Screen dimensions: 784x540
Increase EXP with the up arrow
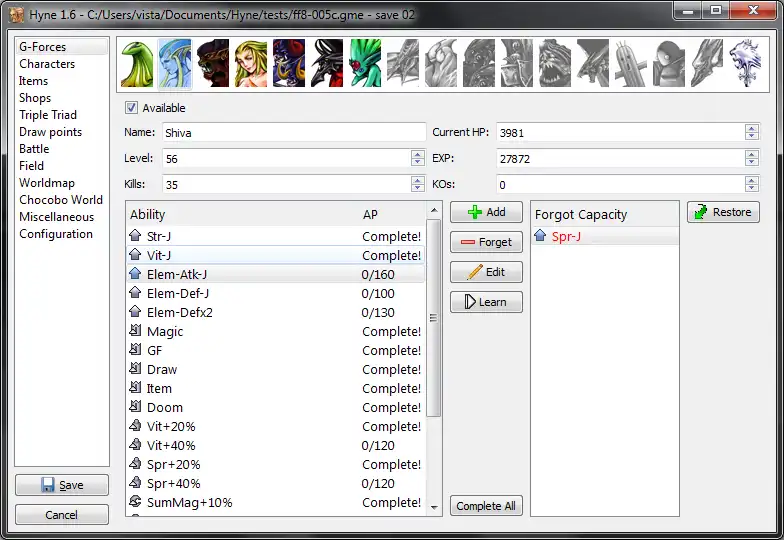[x=752, y=154]
